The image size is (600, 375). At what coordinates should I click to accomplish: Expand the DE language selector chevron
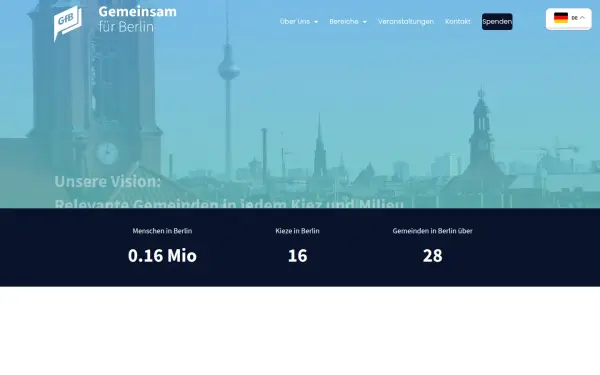pyautogui.click(x=582, y=18)
